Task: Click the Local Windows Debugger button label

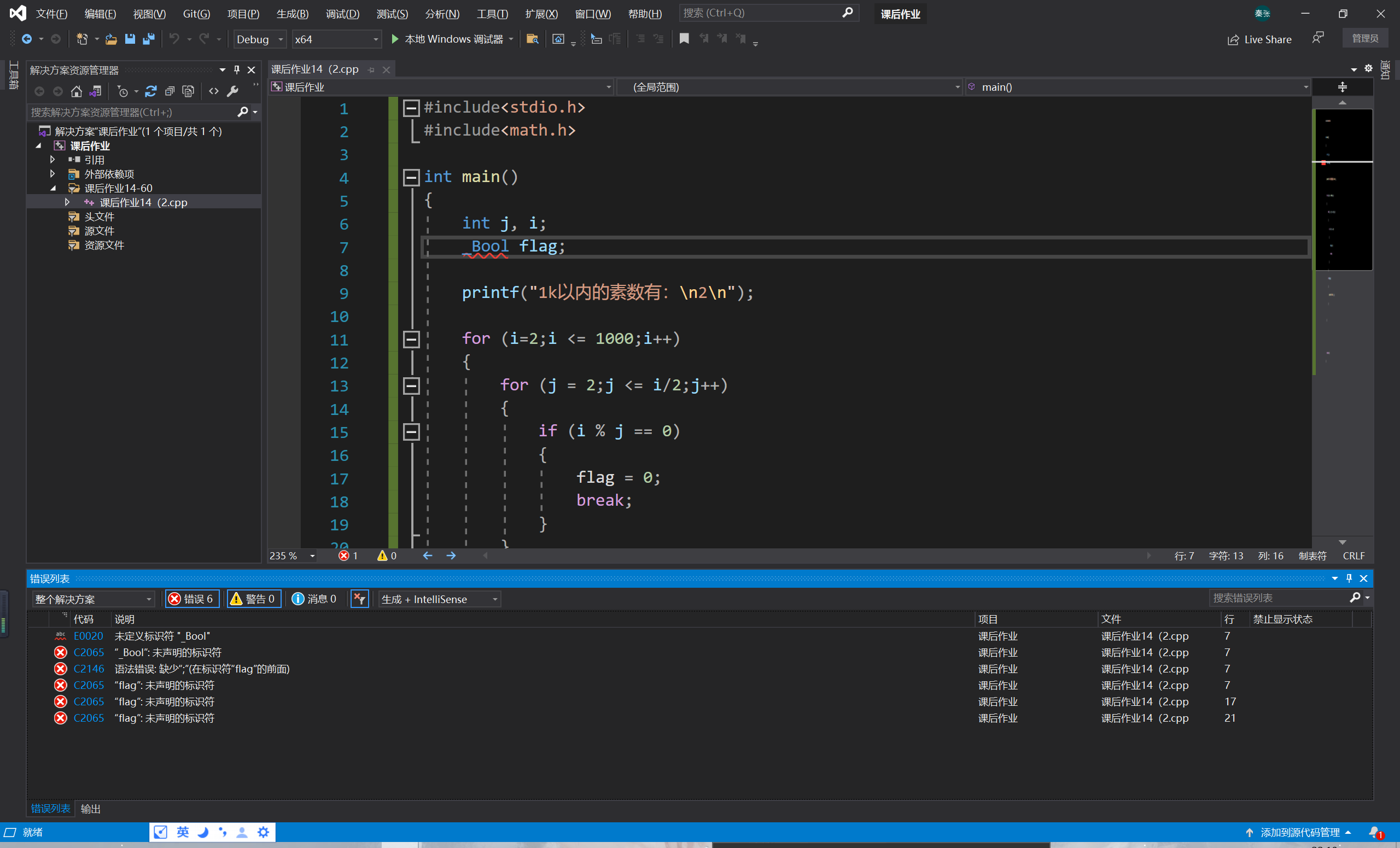Action: point(453,39)
